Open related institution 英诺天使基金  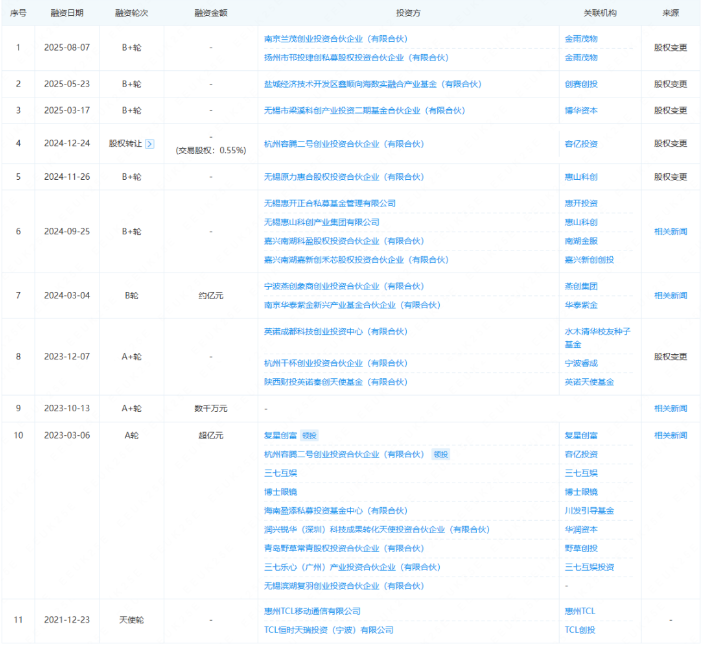pos(589,382)
